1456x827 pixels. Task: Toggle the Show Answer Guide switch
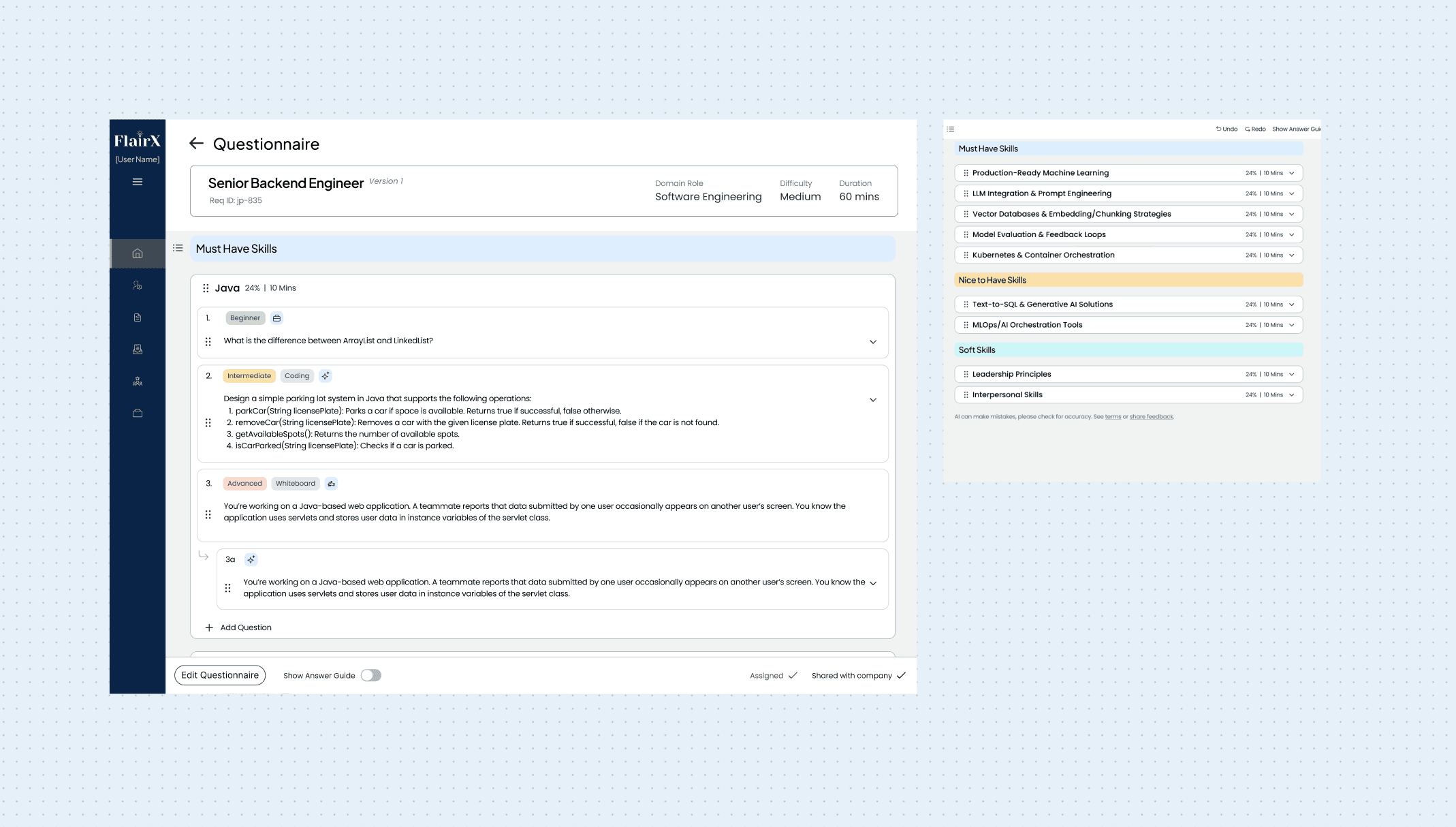point(371,675)
